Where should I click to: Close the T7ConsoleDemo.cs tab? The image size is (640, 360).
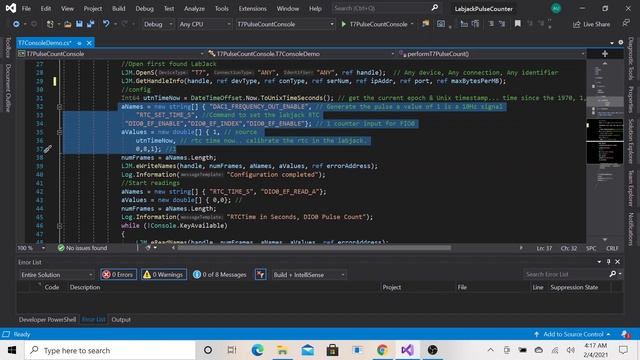click(89, 43)
